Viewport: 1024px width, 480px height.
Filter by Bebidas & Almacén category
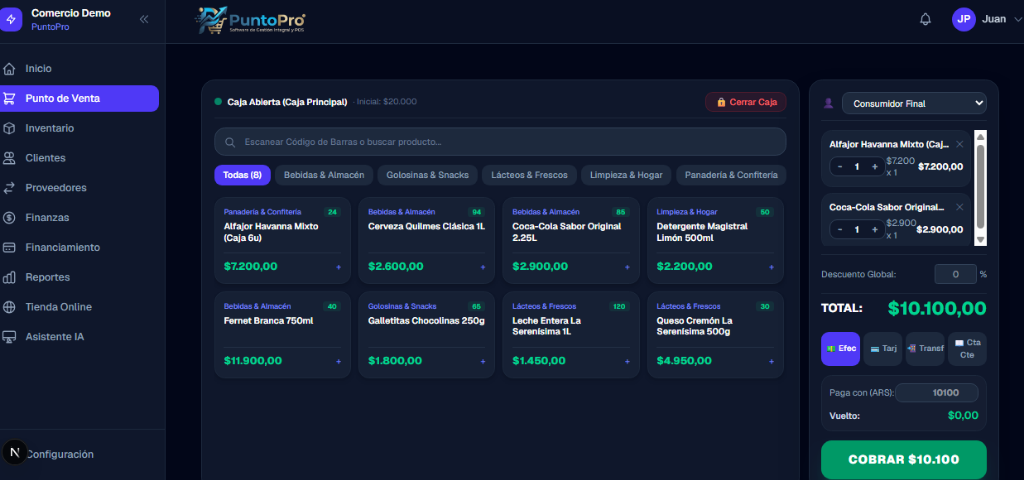324,175
